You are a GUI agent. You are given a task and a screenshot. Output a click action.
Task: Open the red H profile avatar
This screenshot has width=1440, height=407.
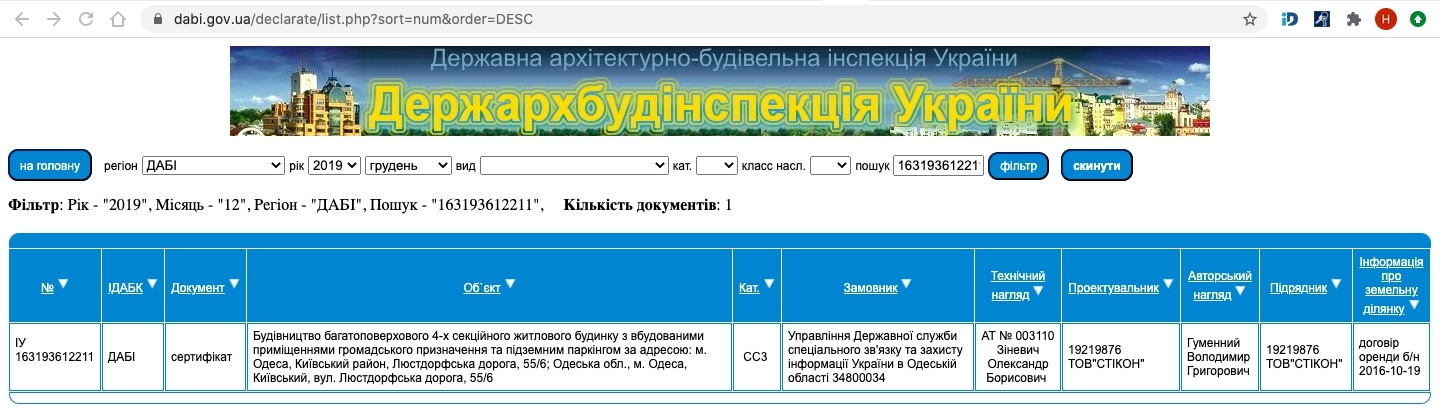click(1385, 19)
